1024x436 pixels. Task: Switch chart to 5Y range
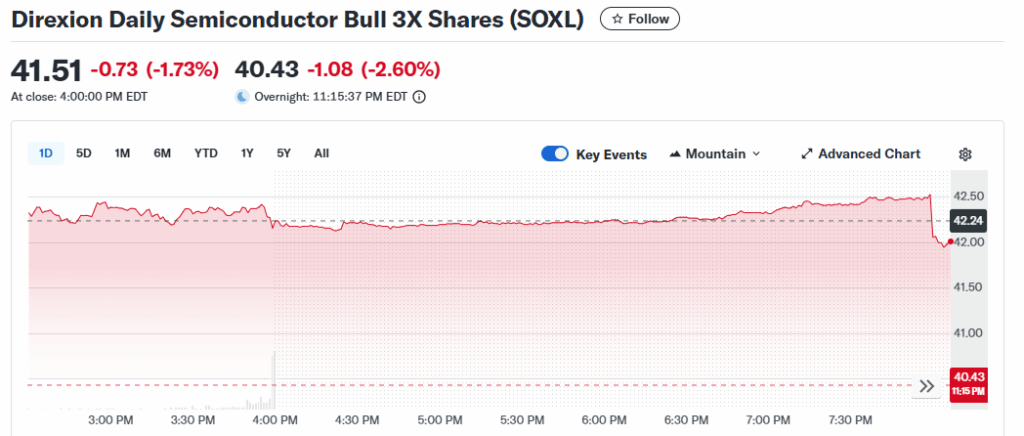point(284,153)
